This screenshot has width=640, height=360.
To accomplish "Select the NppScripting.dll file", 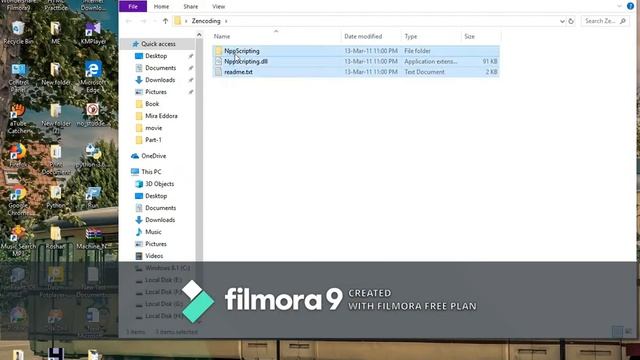I will pyautogui.click(x=356, y=61).
